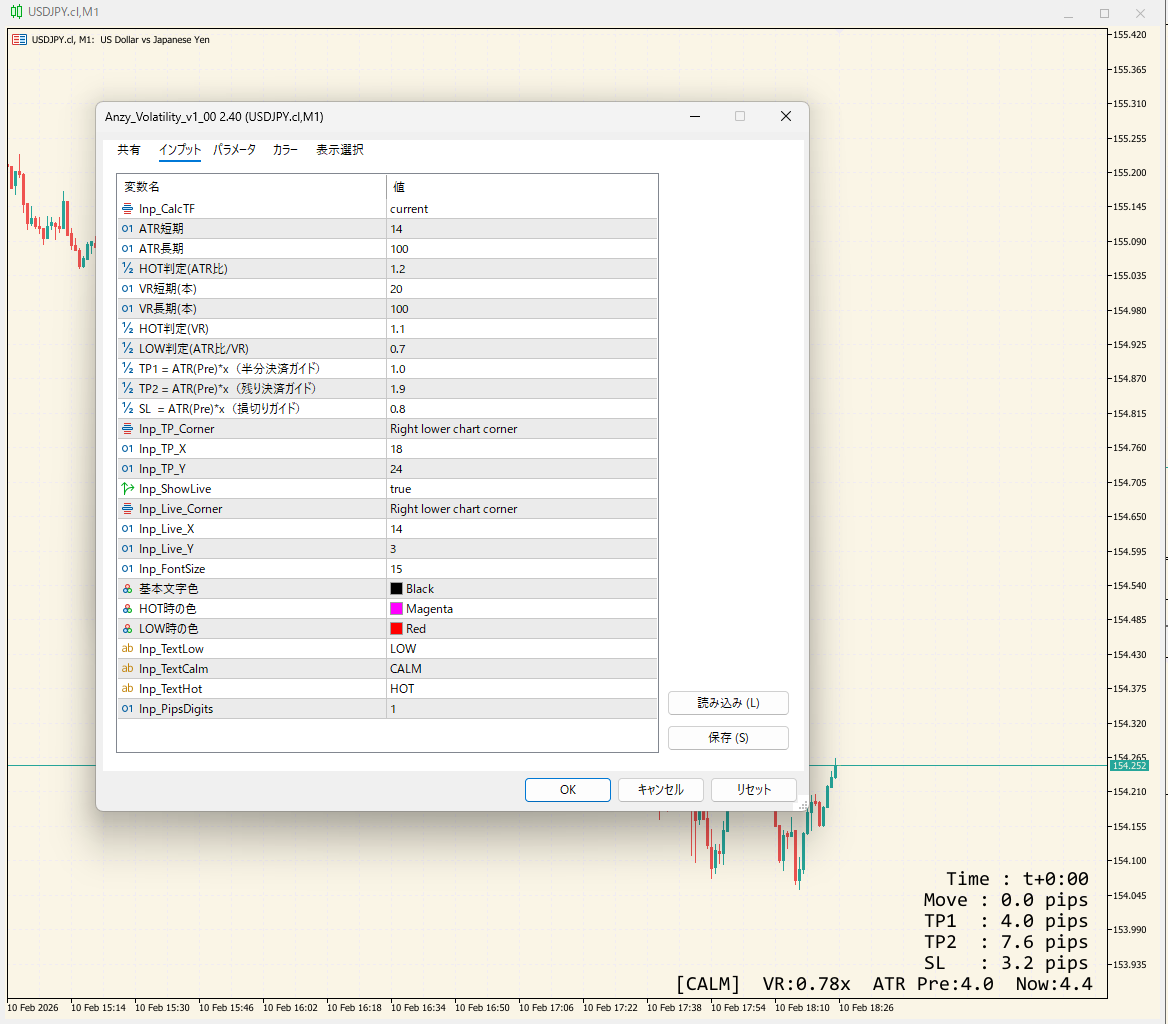The width and height of the screenshot is (1168, 1024).
Task: Open Inp_CalcTF current timeframe dropdown
Action: 409,209
